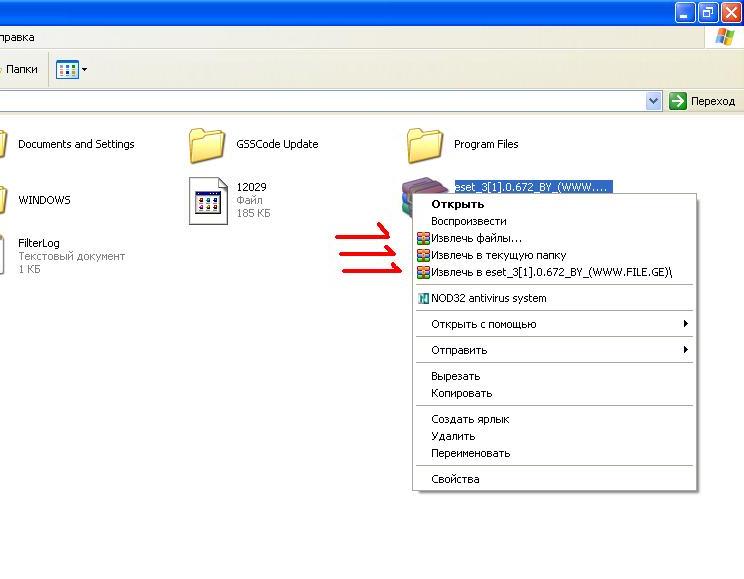This screenshot has width=744, height=579.
Task: Choose Переименовать in context menu
Action: click(554, 453)
